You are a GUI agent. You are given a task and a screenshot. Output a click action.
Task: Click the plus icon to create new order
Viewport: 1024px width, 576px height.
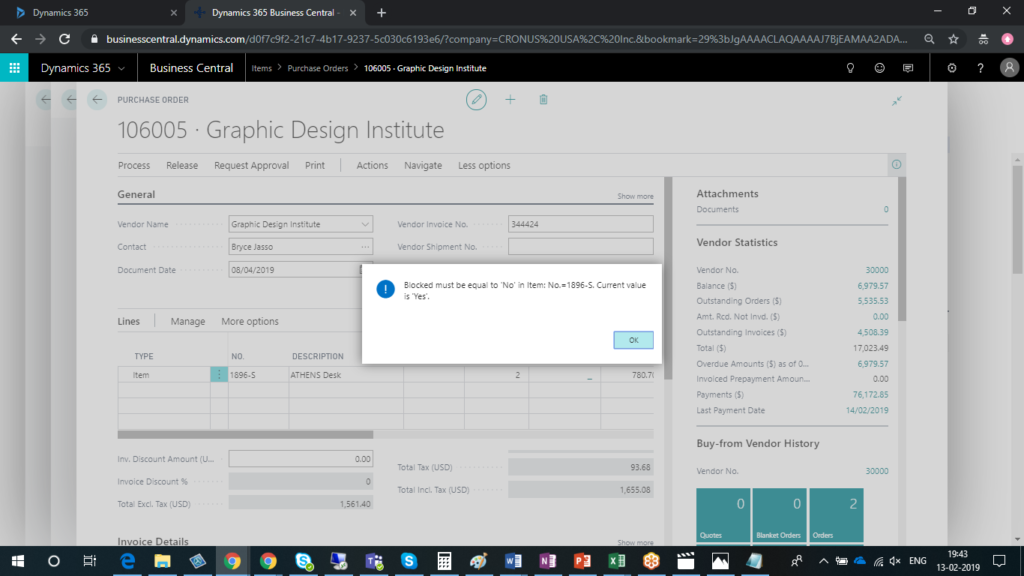coord(510,100)
